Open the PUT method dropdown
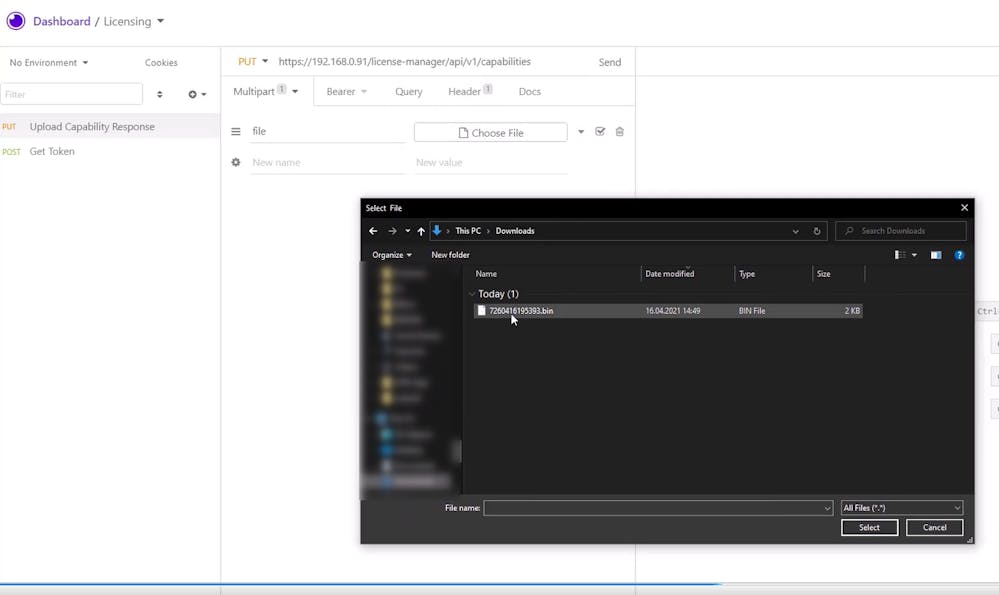Image resolution: width=999 pixels, height=595 pixels. click(253, 62)
